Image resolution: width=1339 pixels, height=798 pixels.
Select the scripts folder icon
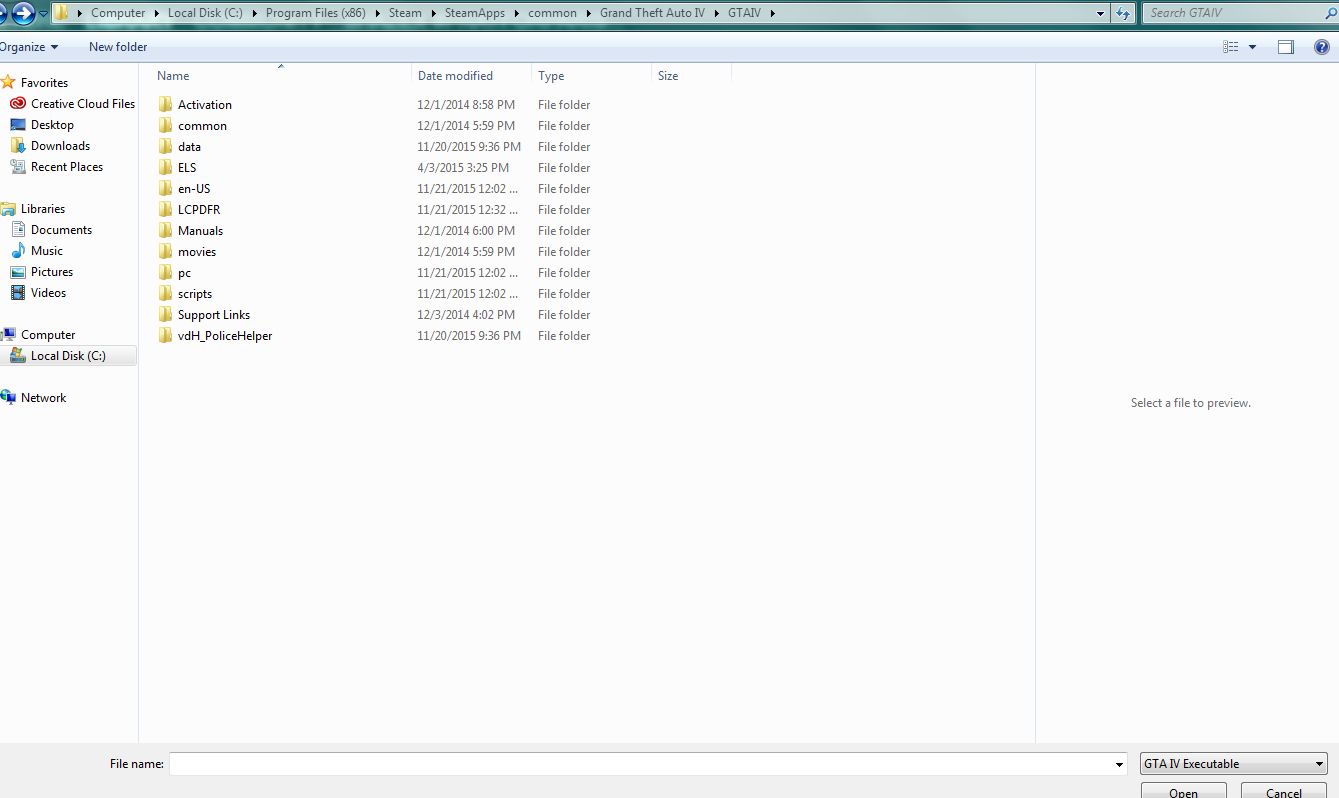coord(166,293)
